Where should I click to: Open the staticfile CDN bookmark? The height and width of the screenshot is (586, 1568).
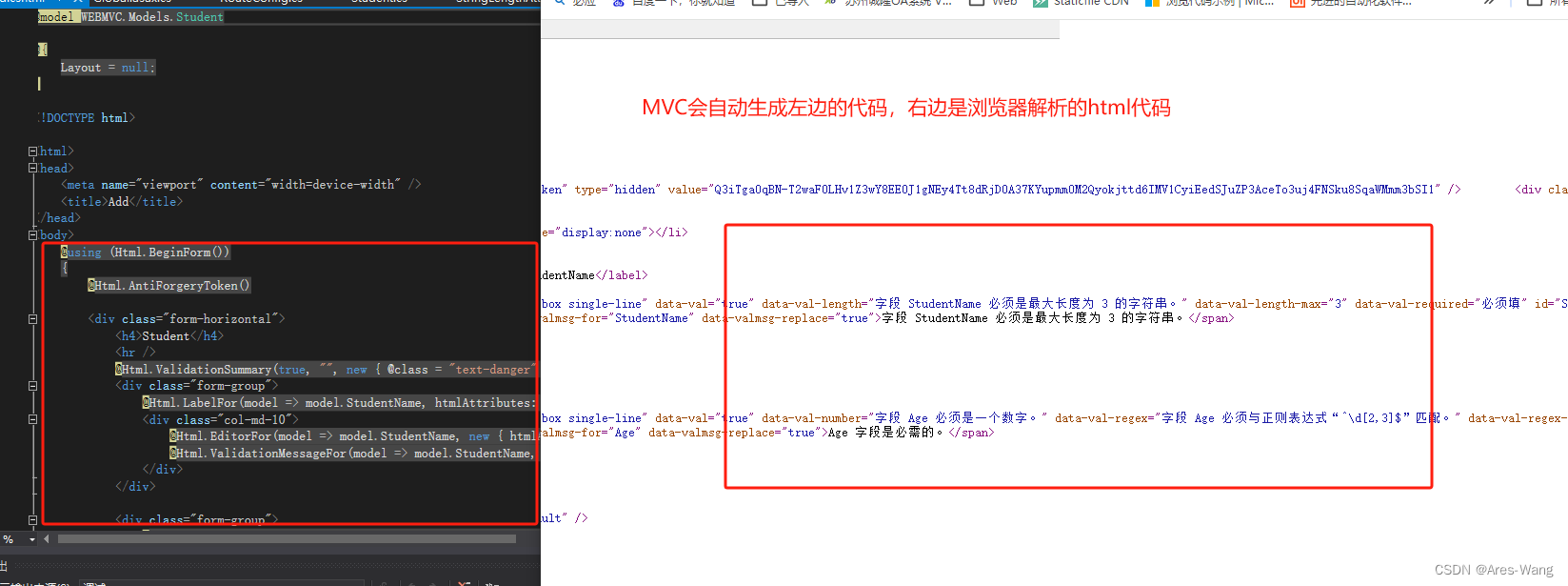click(1082, 4)
